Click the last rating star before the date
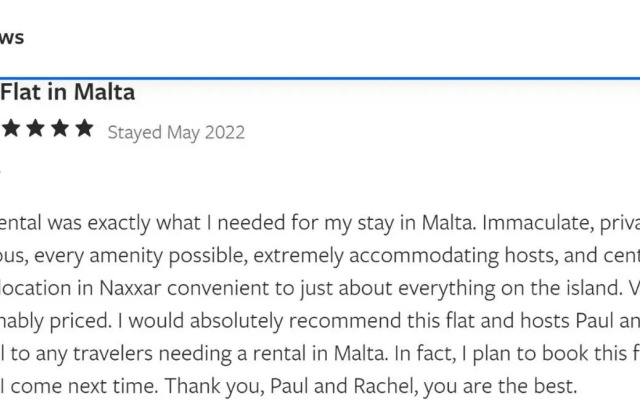This screenshot has width=640, height=400. (x=84, y=128)
